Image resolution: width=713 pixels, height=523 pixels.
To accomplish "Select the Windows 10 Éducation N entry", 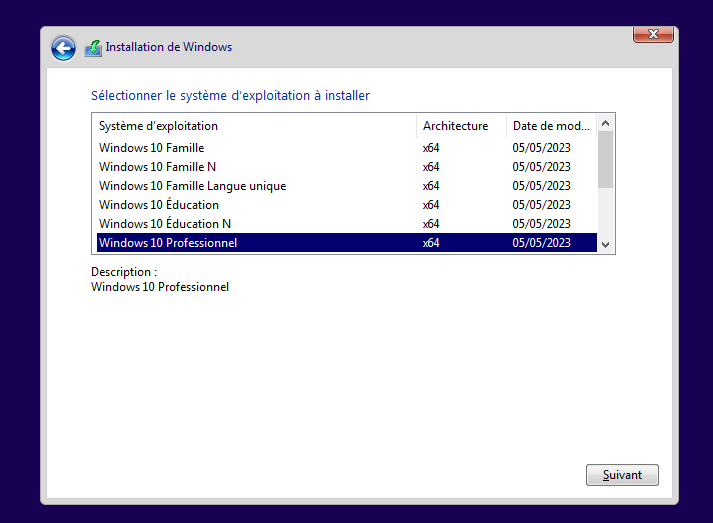I will pos(165,224).
